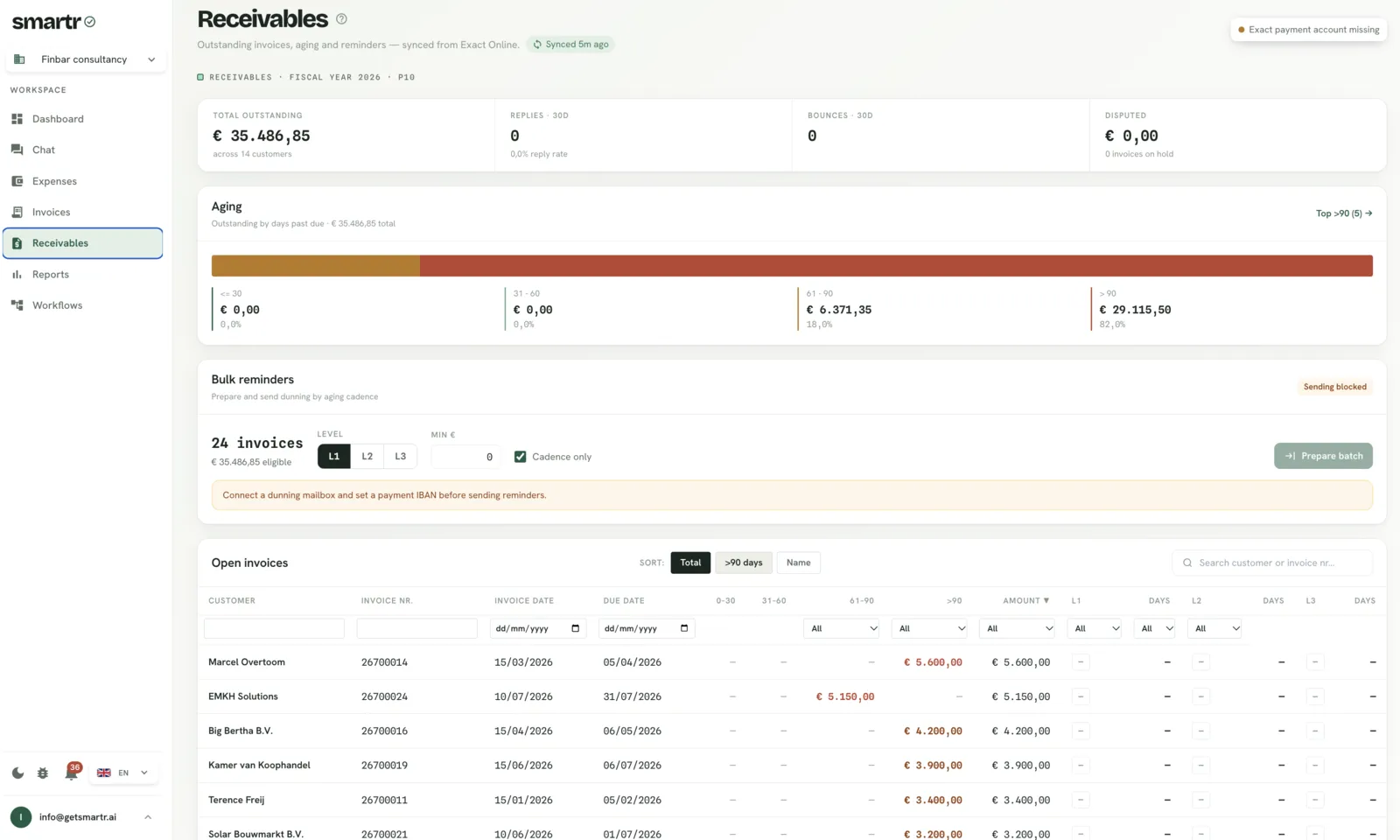
Task: Sort open invoices by >90 days
Action: 744,563
